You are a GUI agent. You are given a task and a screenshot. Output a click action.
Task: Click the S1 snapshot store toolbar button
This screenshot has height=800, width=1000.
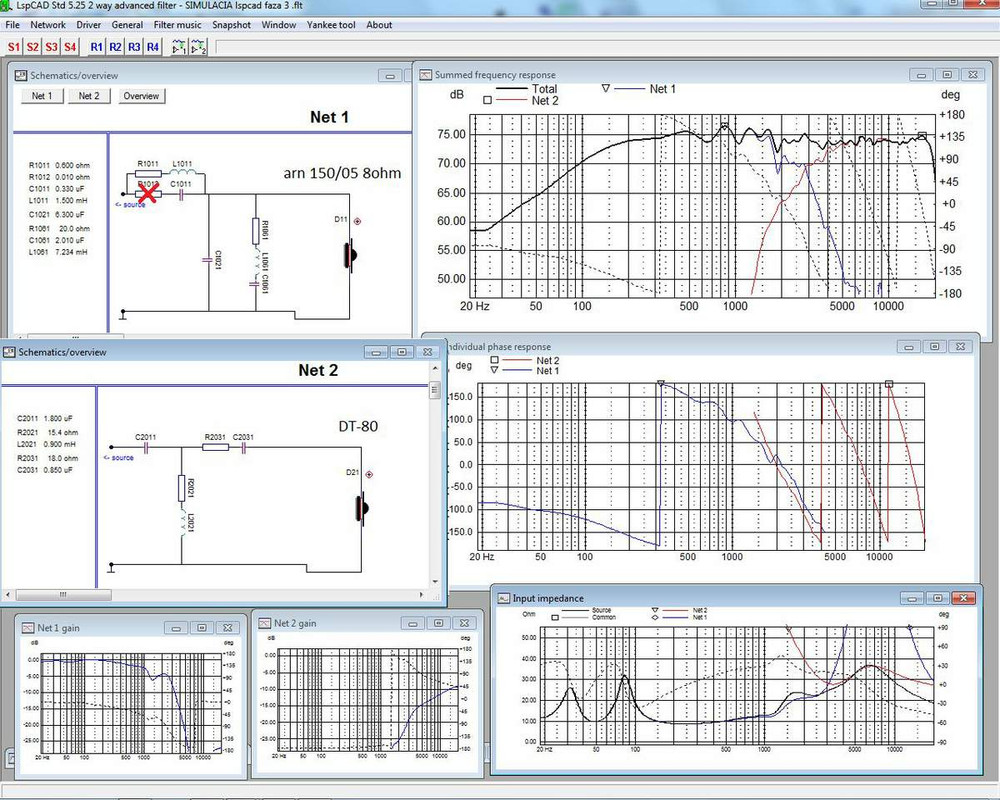(x=14, y=47)
